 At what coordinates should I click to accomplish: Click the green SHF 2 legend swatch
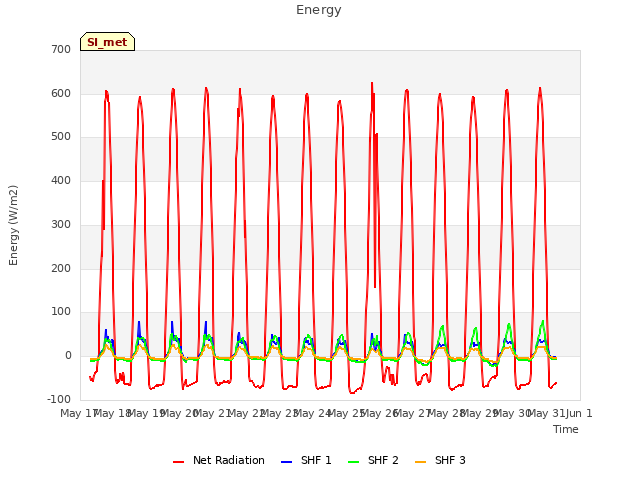[x=353, y=462]
